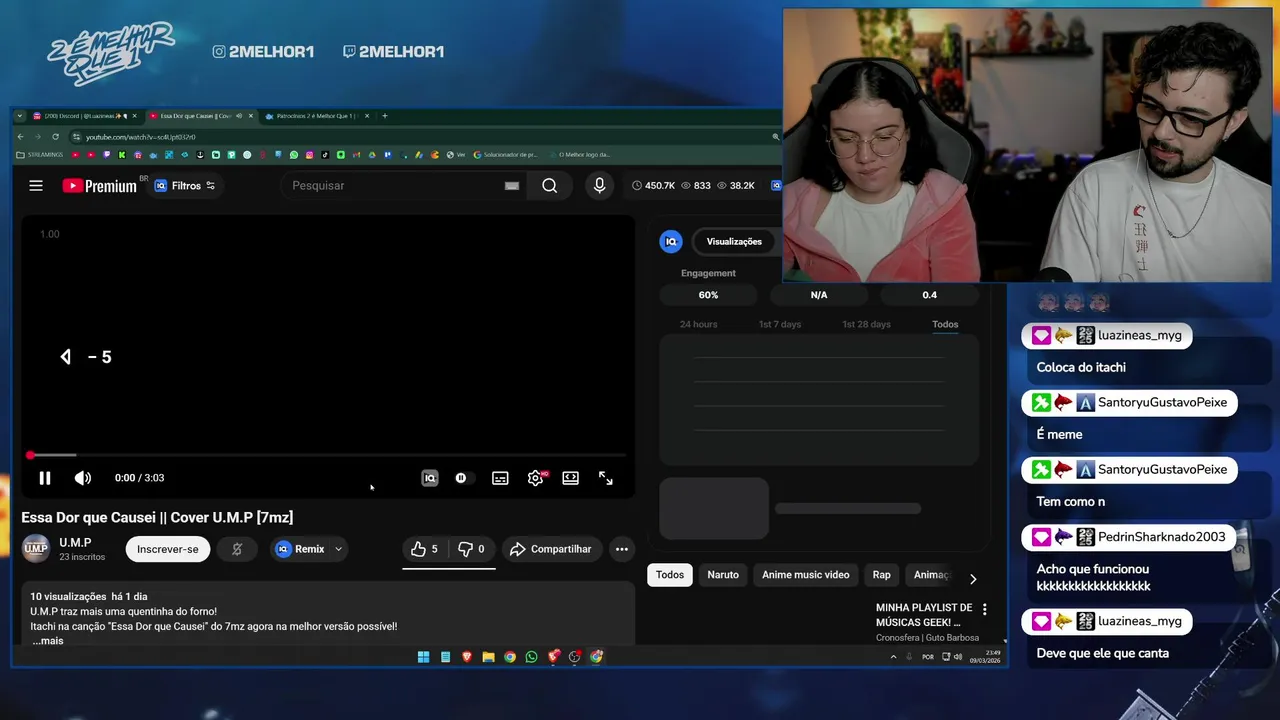Switch to theater mode
Image resolution: width=1280 pixels, height=720 pixels.
570,478
